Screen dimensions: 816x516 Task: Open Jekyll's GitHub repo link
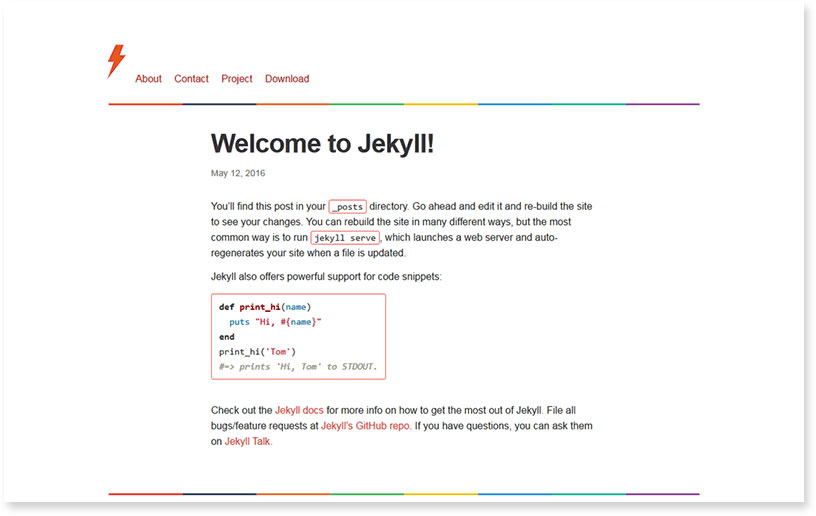point(365,425)
